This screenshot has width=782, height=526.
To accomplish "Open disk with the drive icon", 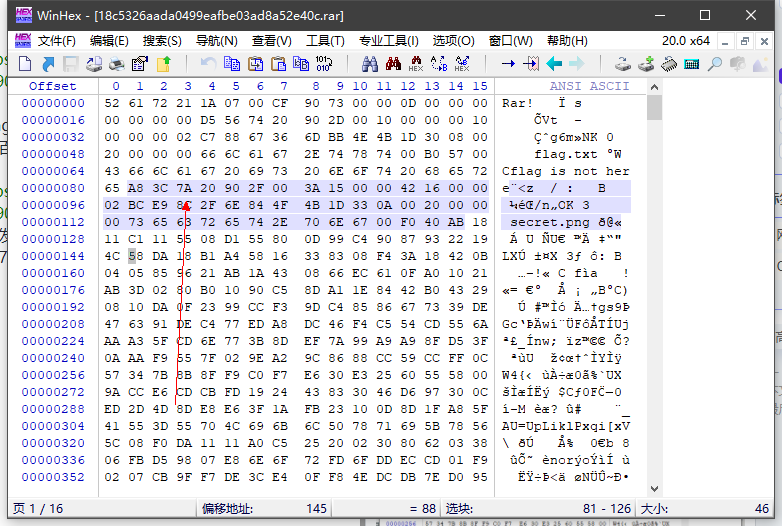I will pyautogui.click(x=622, y=64).
